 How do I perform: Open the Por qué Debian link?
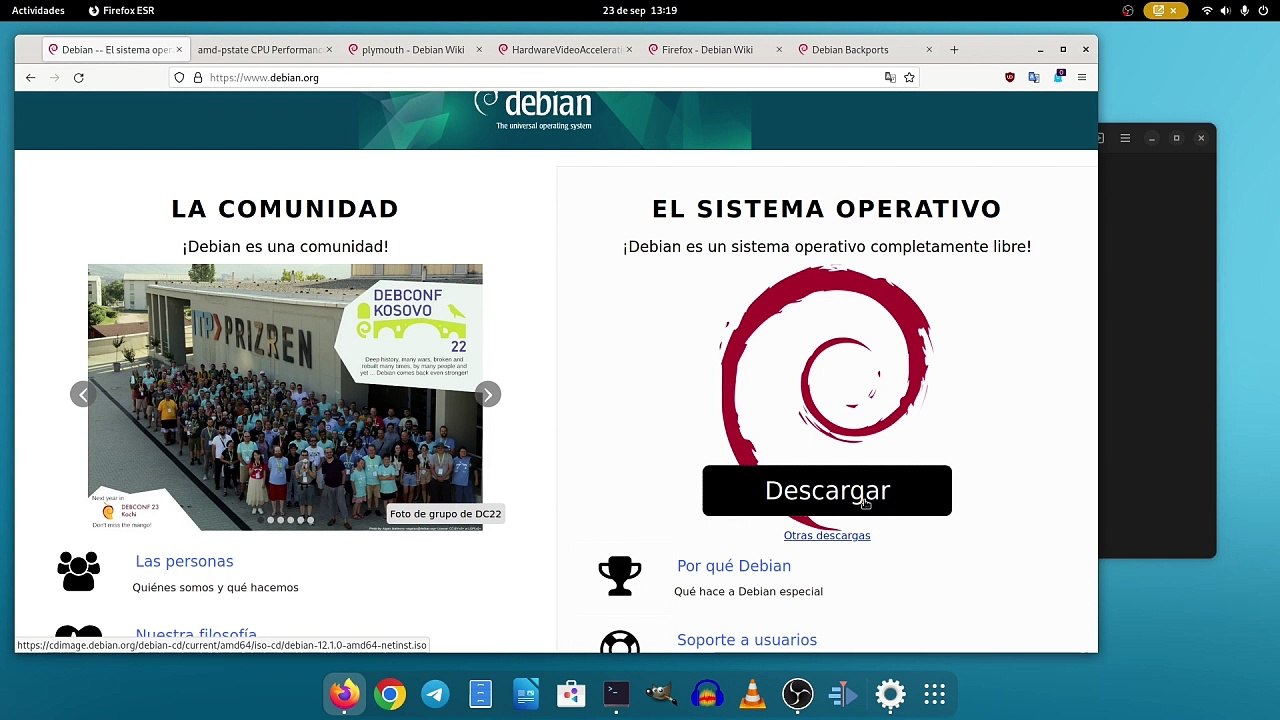tap(734, 566)
